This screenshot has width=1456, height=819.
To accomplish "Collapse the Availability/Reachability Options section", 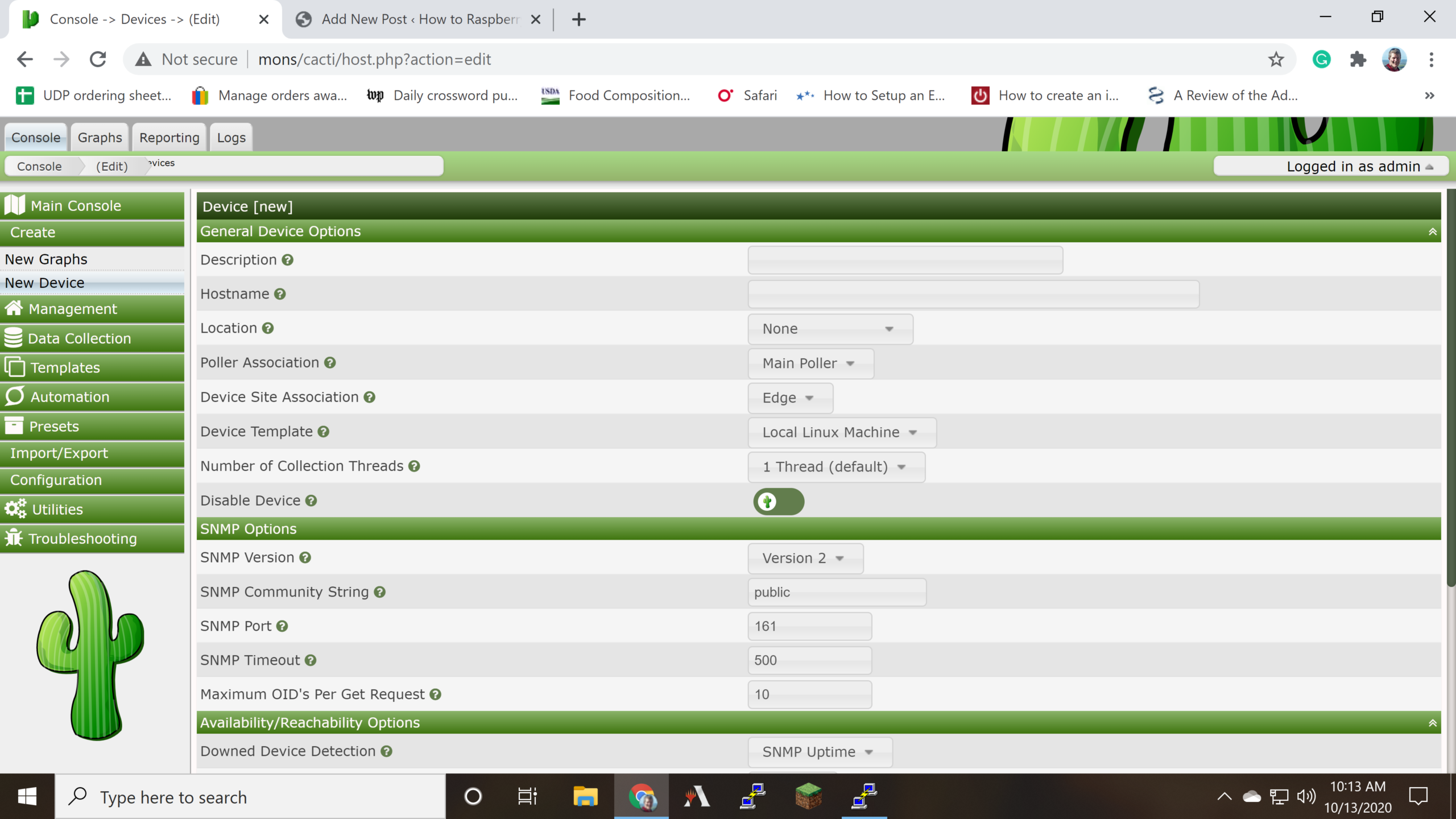I will click(1432, 723).
